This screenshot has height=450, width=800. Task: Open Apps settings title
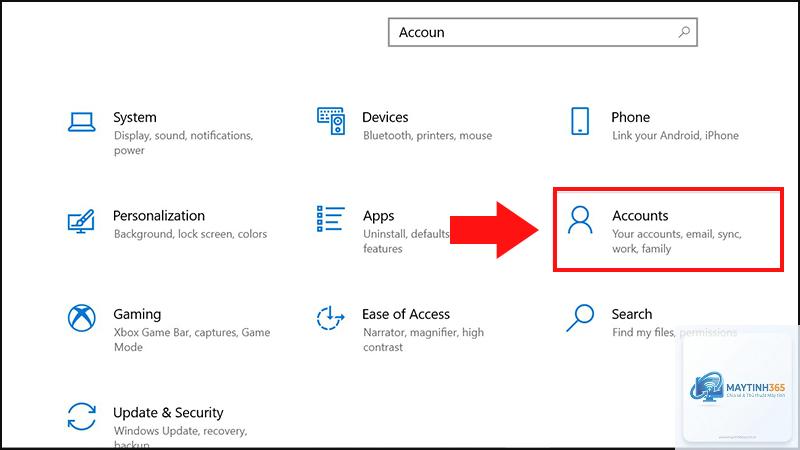click(379, 216)
